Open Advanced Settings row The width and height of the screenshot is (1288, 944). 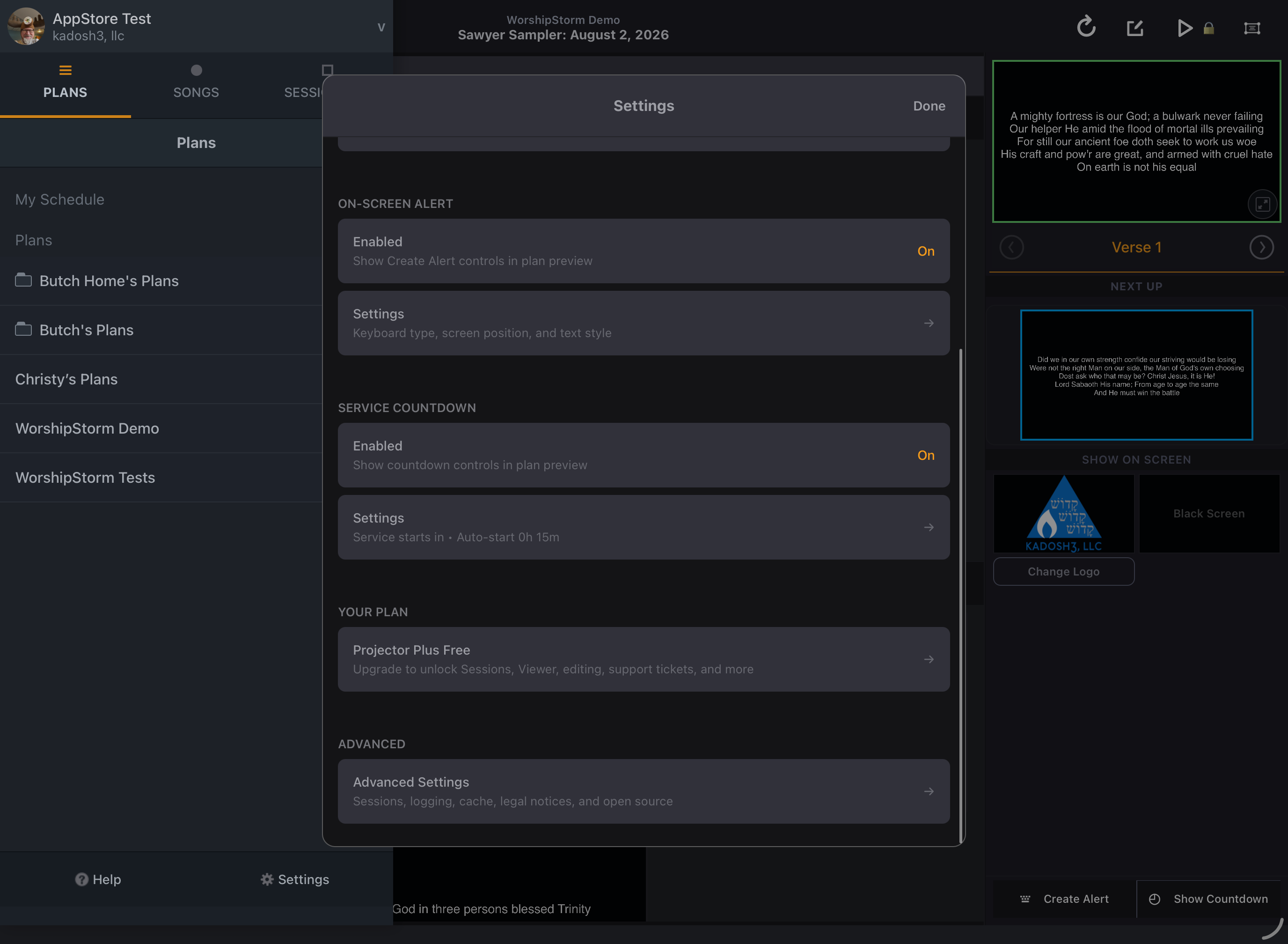click(644, 791)
